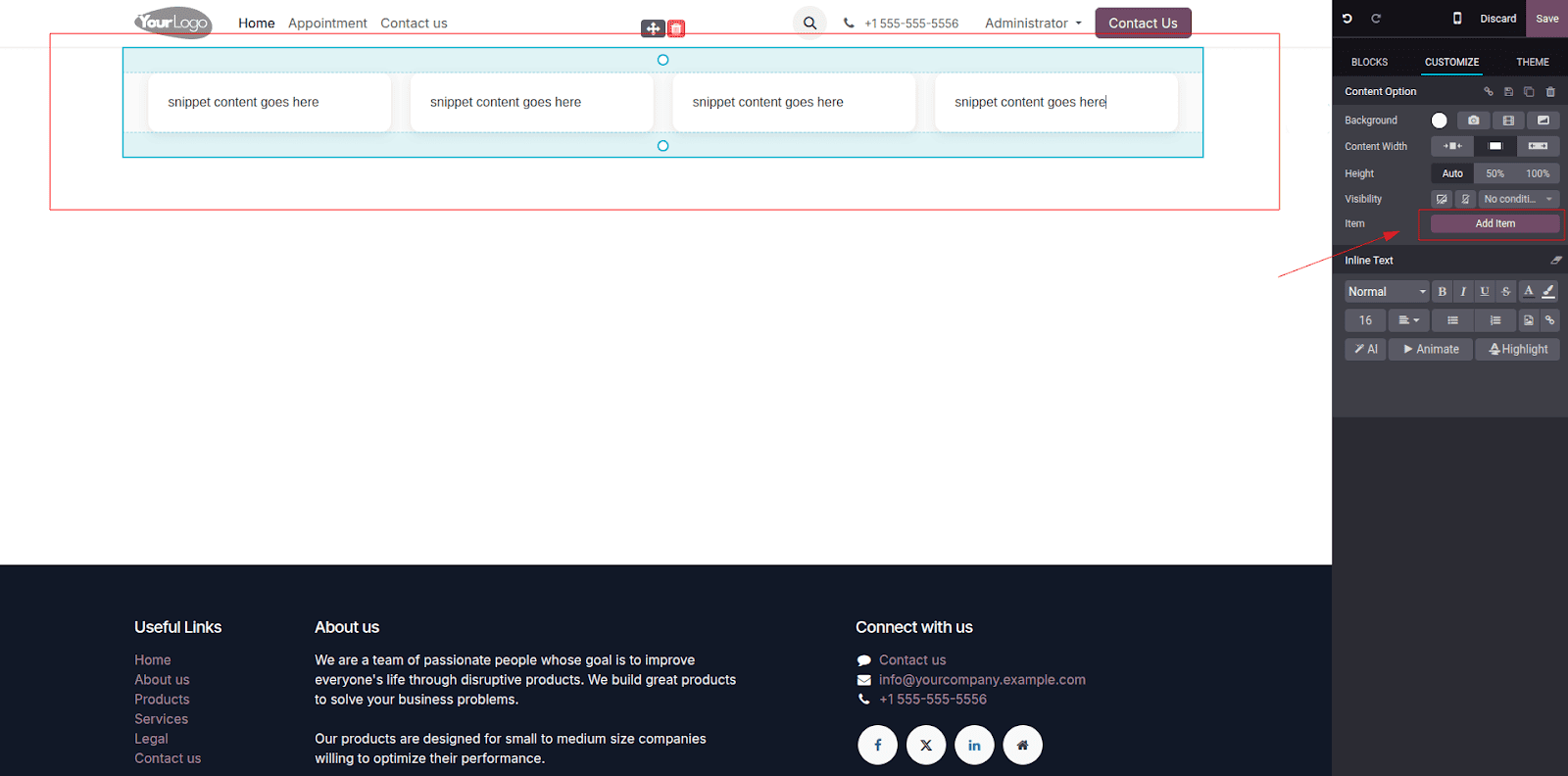Image resolution: width=1568 pixels, height=776 pixels.
Task: Apply underline formatting
Action: tap(1485, 292)
